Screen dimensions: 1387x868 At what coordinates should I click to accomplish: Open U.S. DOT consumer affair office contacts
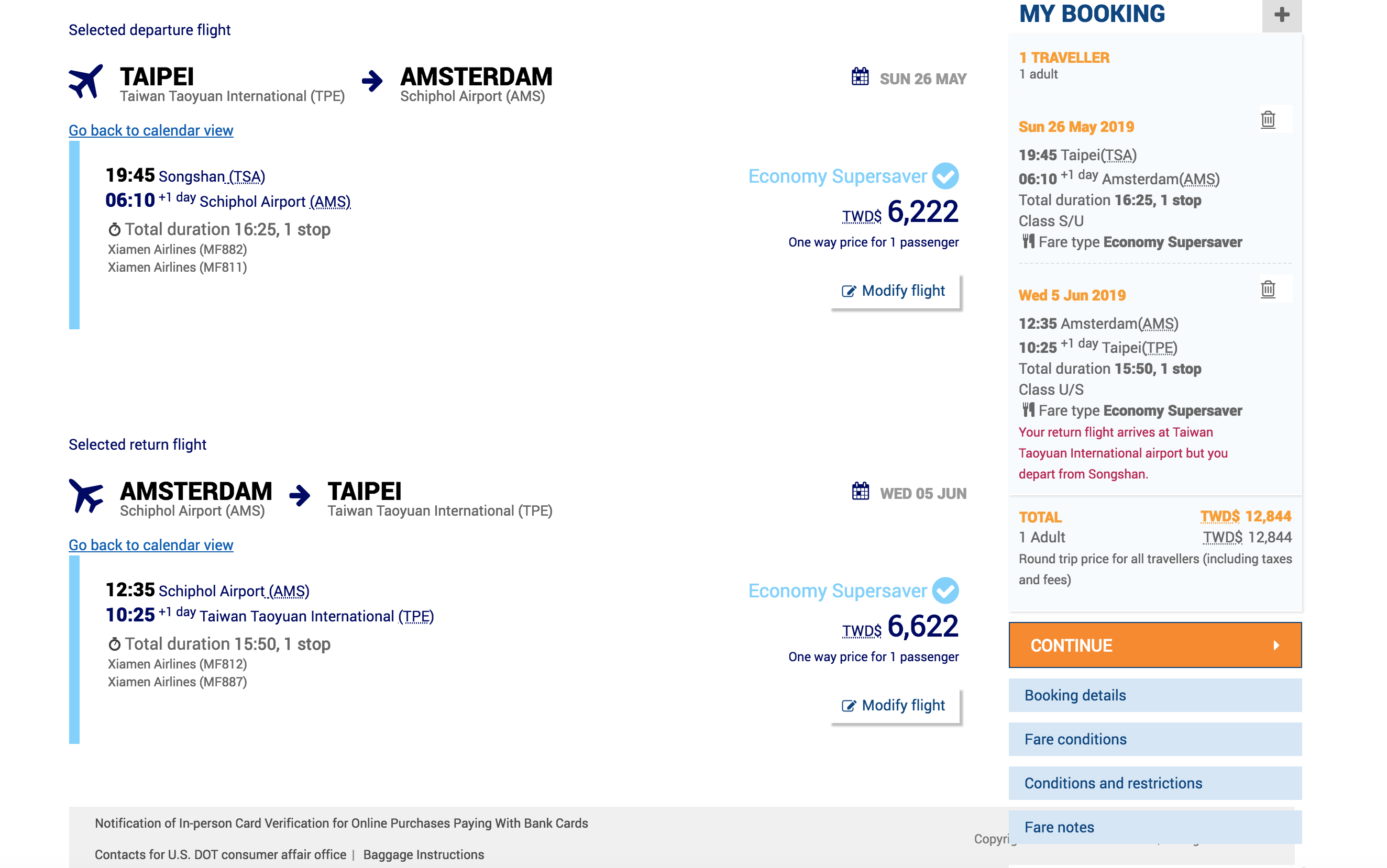pos(221,855)
